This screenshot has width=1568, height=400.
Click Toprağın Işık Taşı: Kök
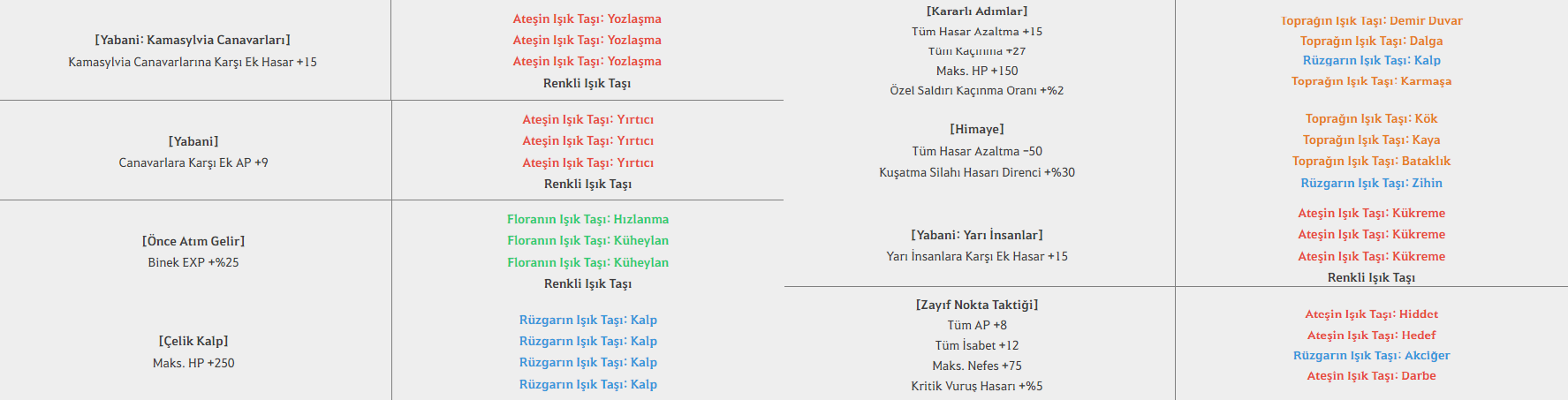tap(1371, 118)
